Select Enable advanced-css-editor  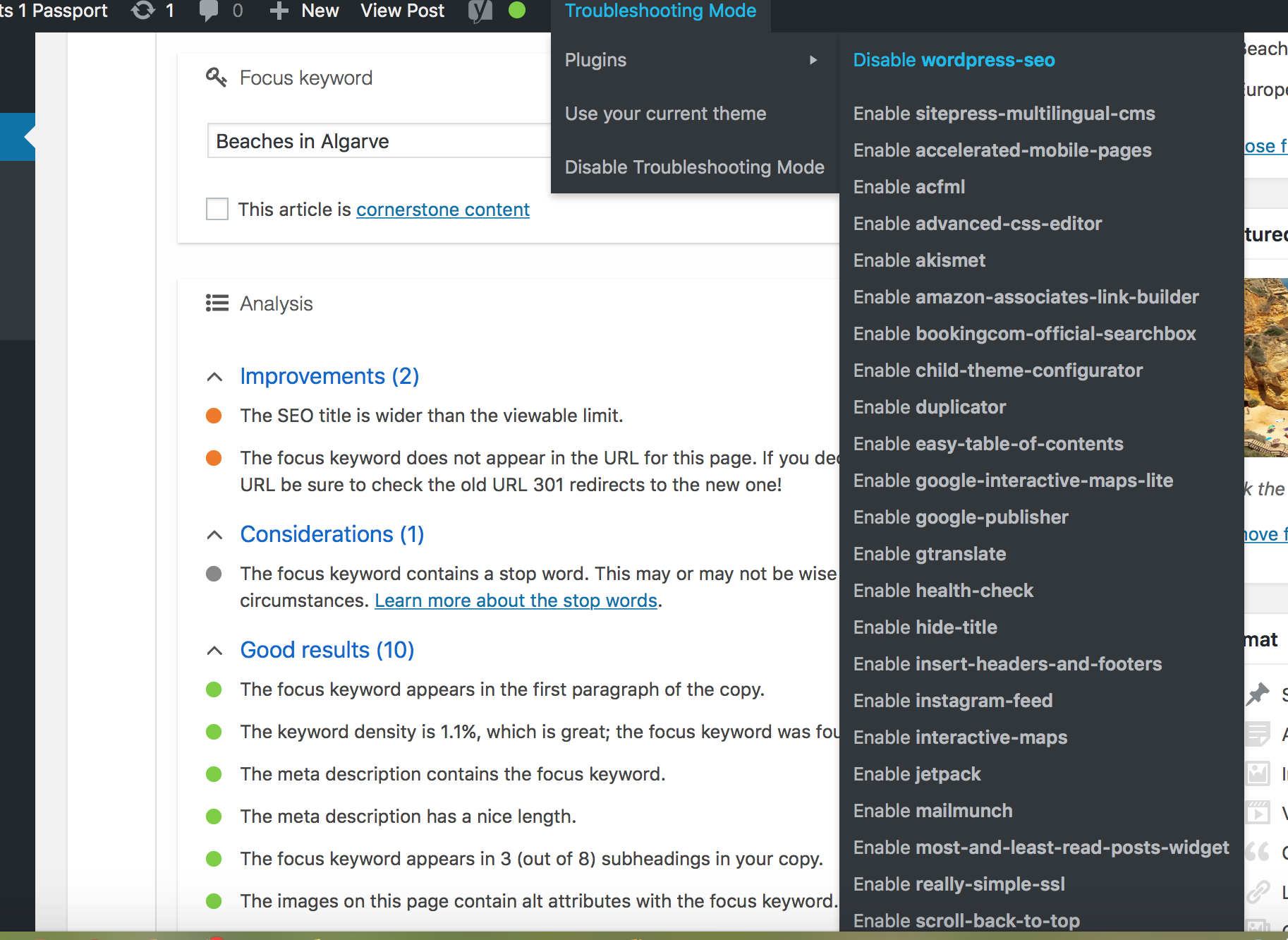(x=978, y=224)
